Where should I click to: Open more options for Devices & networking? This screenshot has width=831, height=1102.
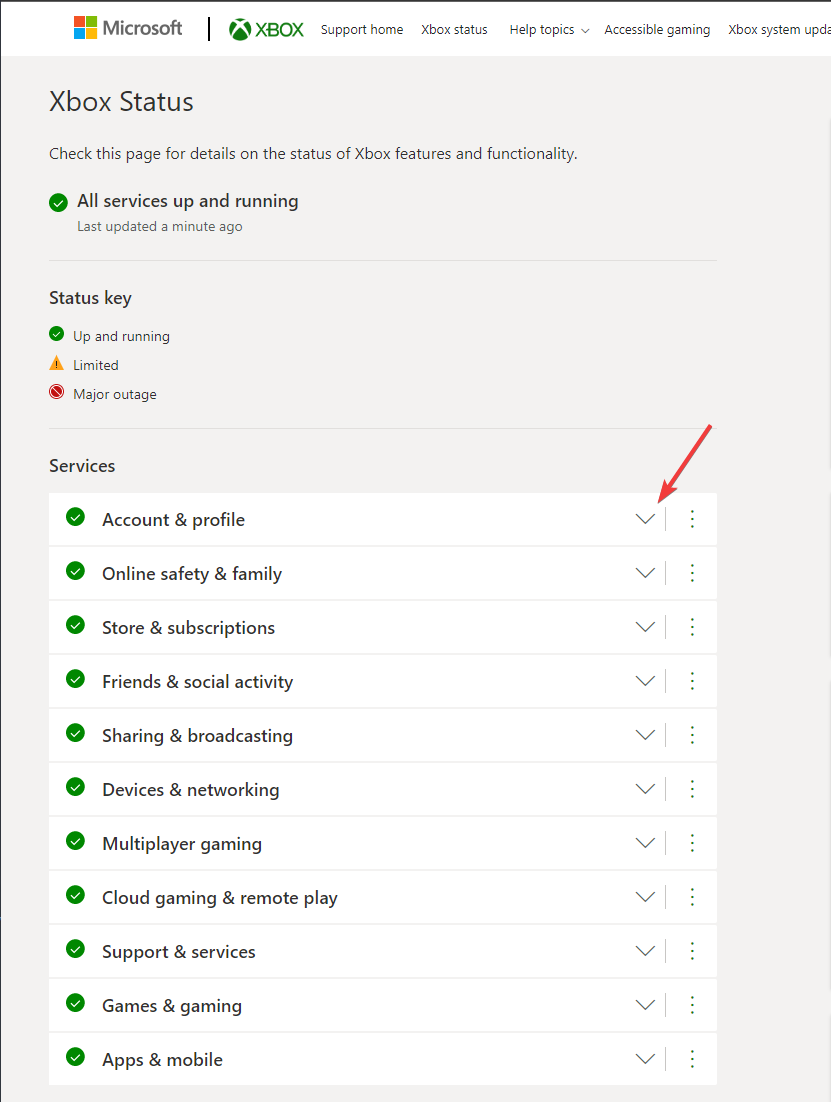point(692,789)
